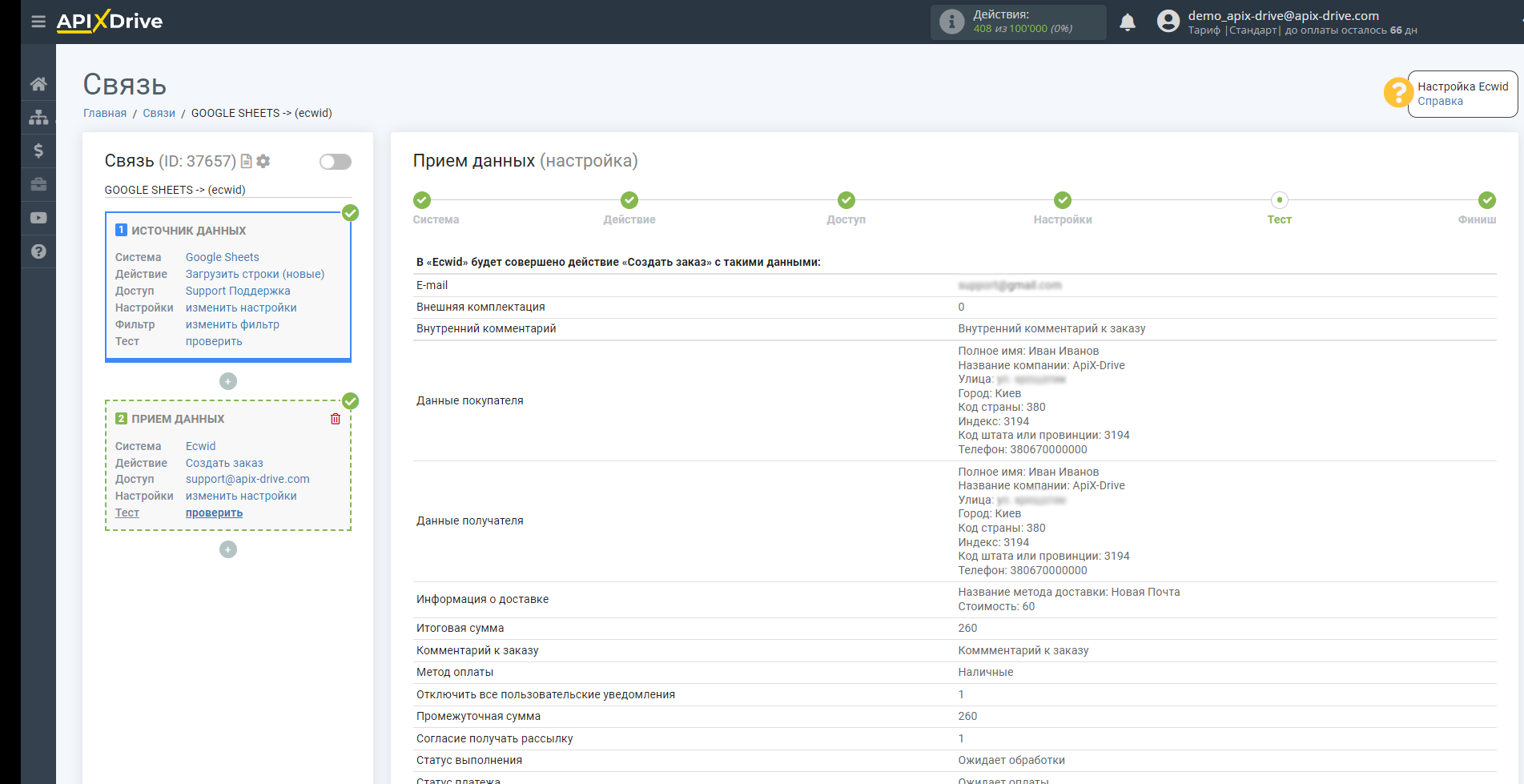1524x784 pixels.
Task: Go to the Тест step
Action: (1280, 200)
